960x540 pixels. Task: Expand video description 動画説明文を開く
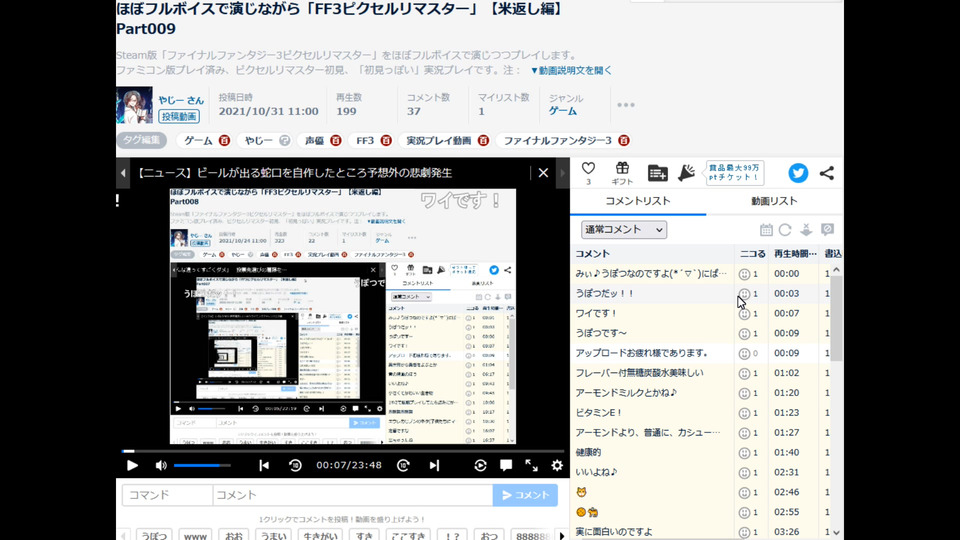pyautogui.click(x=571, y=70)
